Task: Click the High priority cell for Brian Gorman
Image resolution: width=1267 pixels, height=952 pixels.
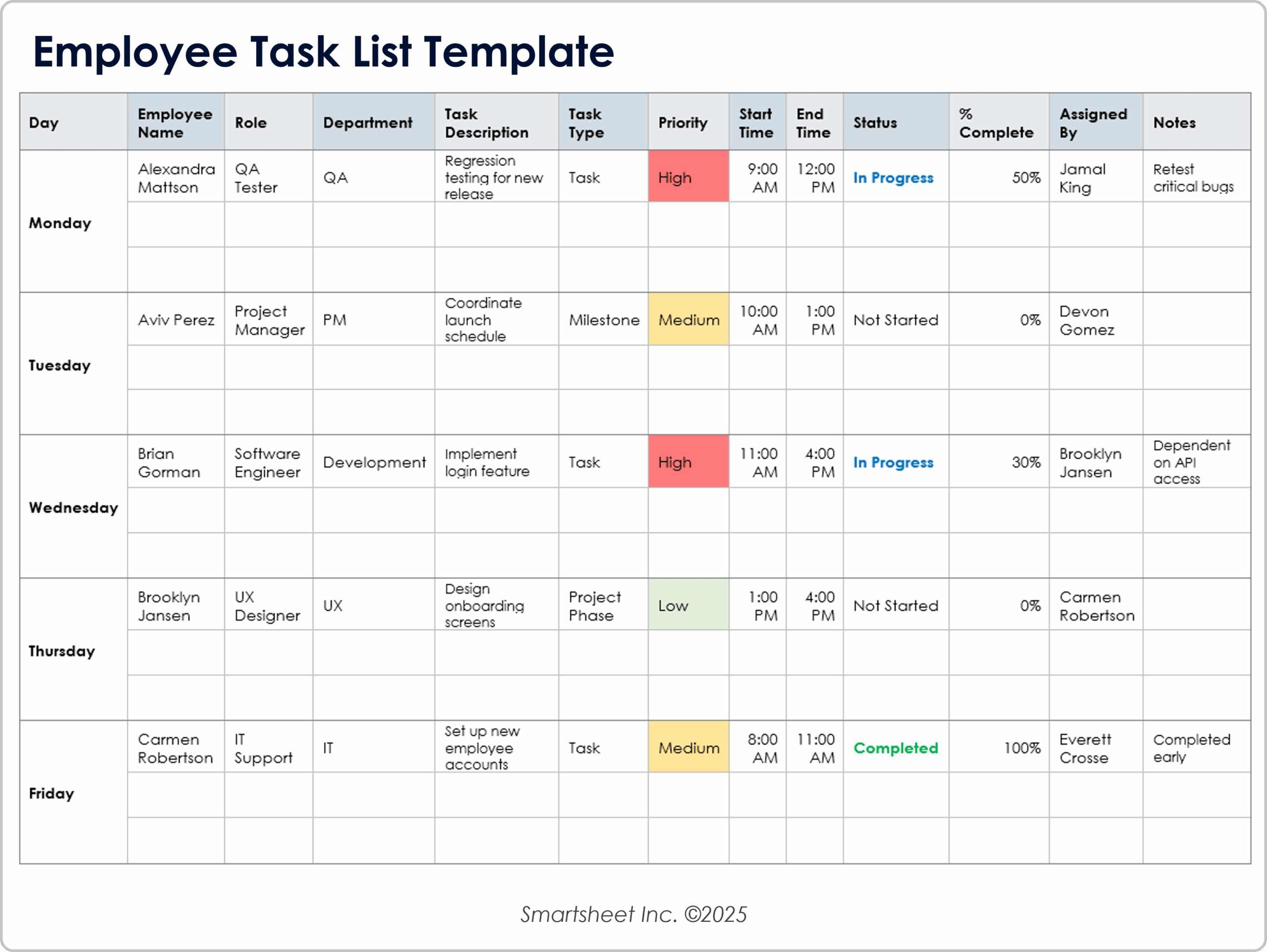Action: [688, 462]
